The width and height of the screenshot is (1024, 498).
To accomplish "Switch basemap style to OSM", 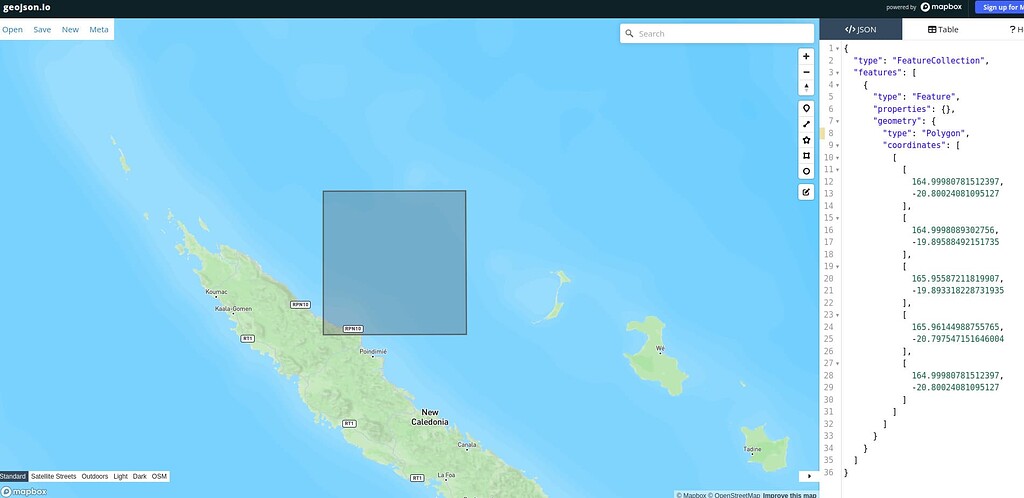I will coord(159,476).
